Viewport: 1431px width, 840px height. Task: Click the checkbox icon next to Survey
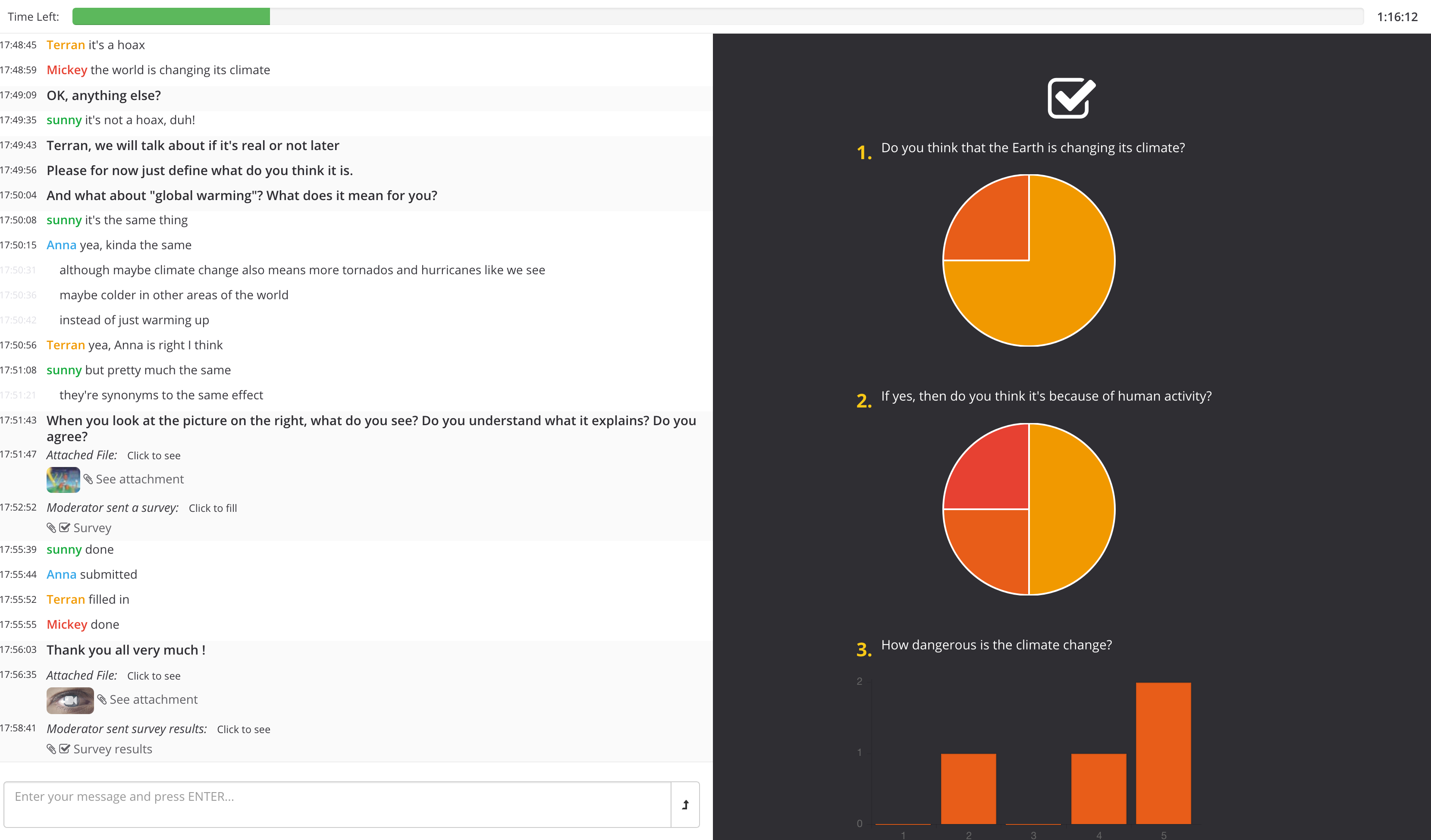(x=65, y=528)
